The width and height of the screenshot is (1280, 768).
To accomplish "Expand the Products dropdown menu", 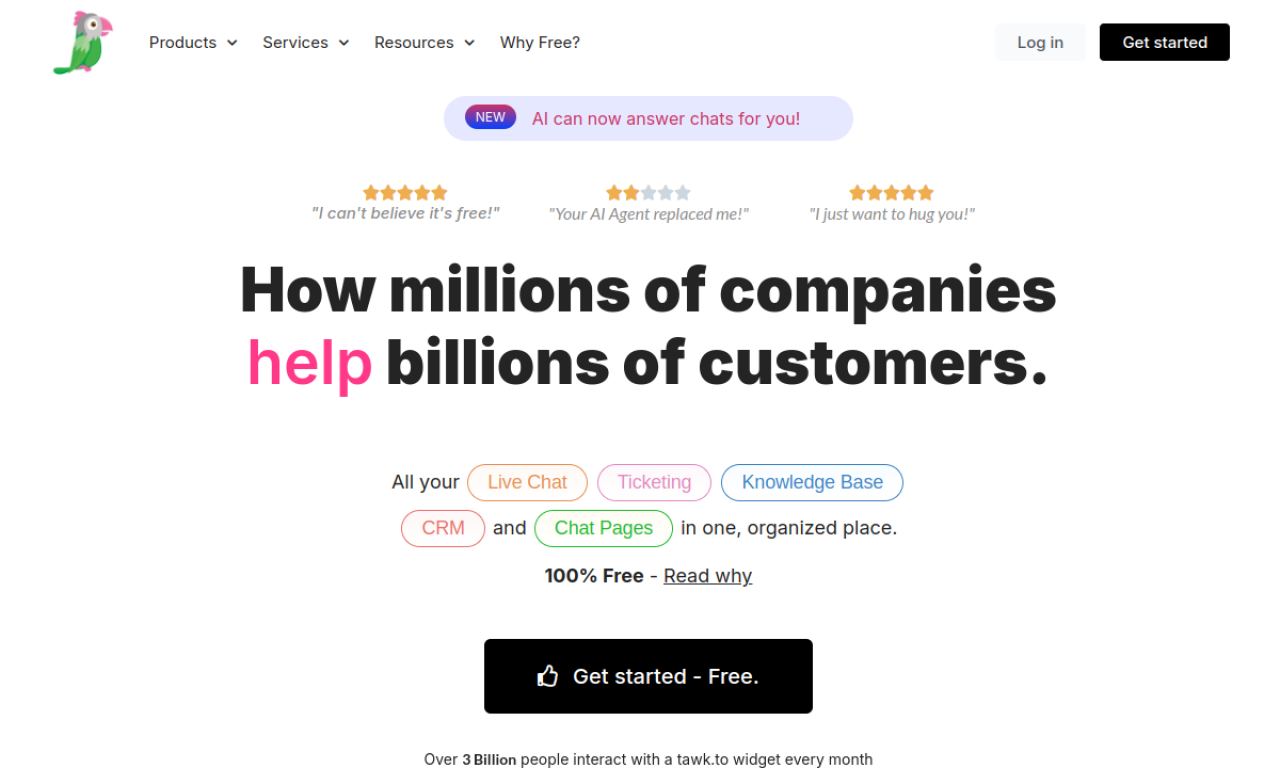I will (x=193, y=43).
